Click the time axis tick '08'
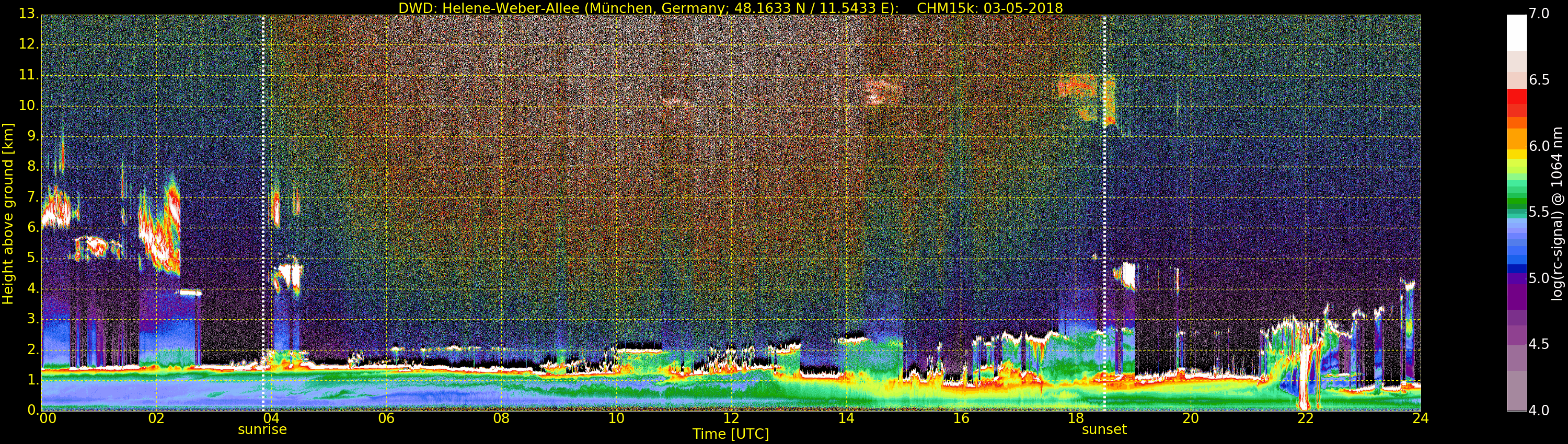The width and height of the screenshot is (1568, 444). coord(501,418)
